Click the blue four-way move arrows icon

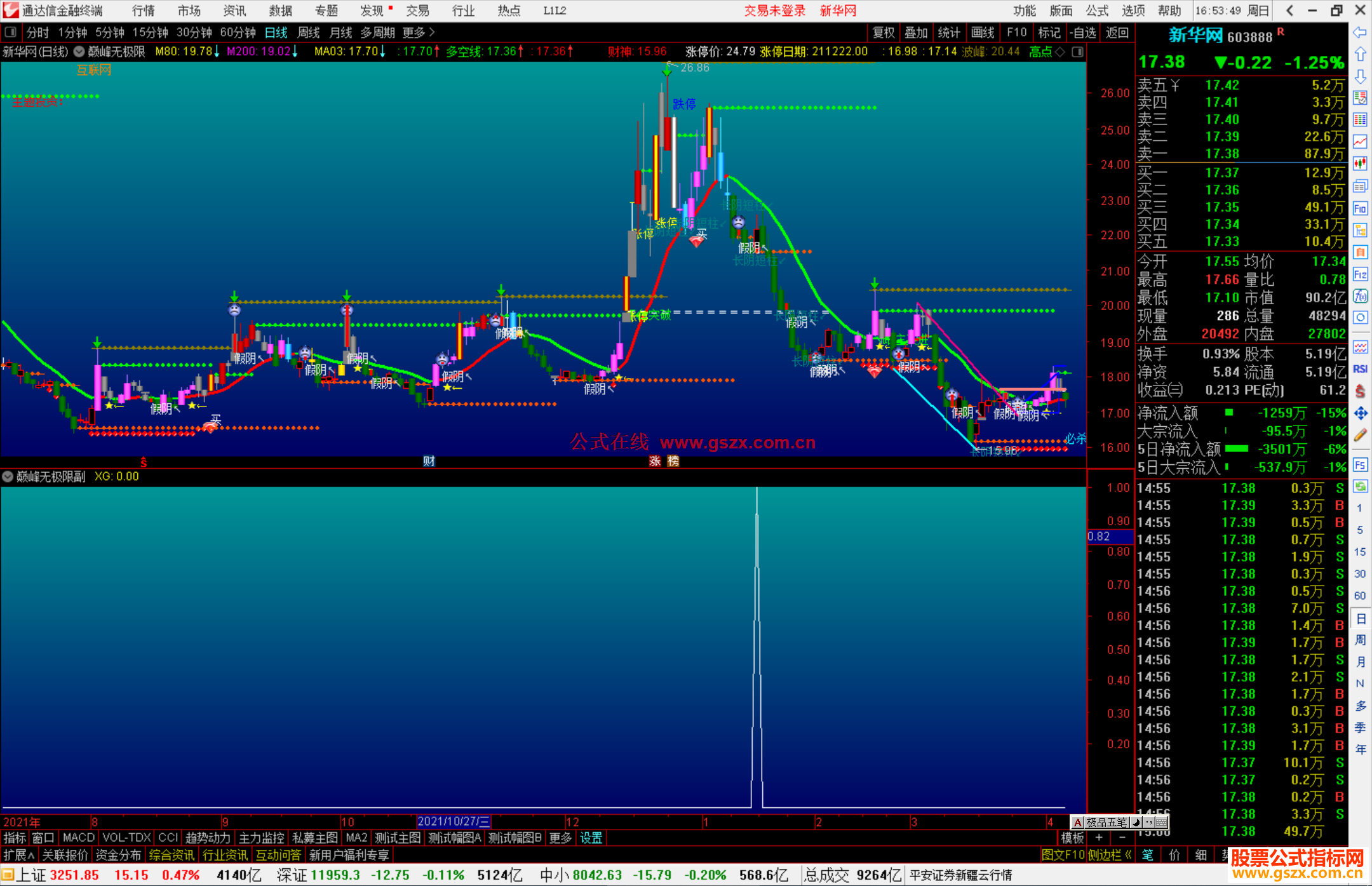(x=1360, y=413)
